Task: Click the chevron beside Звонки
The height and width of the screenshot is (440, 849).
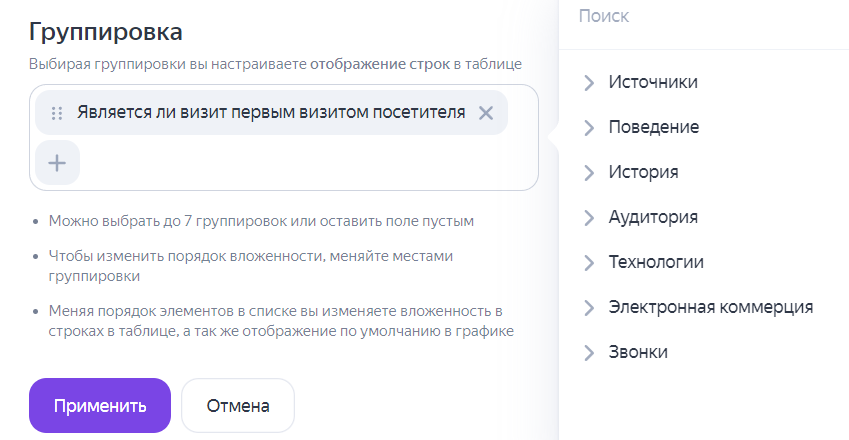Action: (589, 352)
